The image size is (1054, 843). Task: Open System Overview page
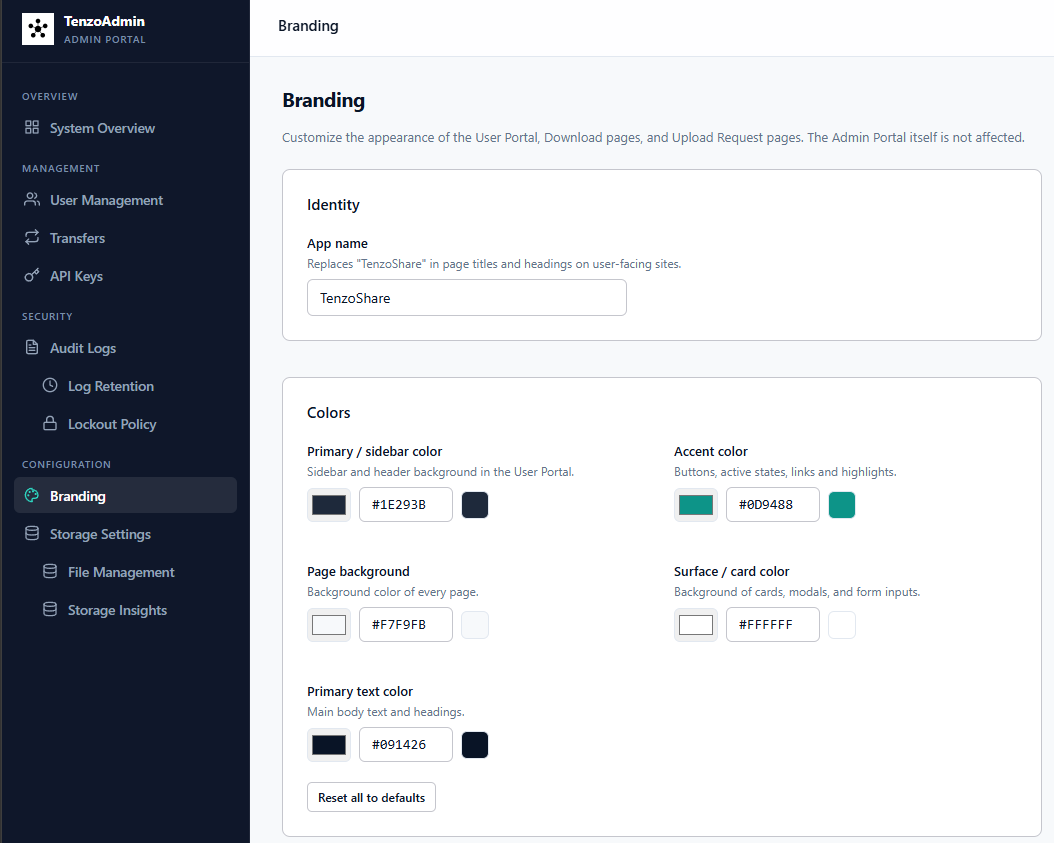coord(125,128)
